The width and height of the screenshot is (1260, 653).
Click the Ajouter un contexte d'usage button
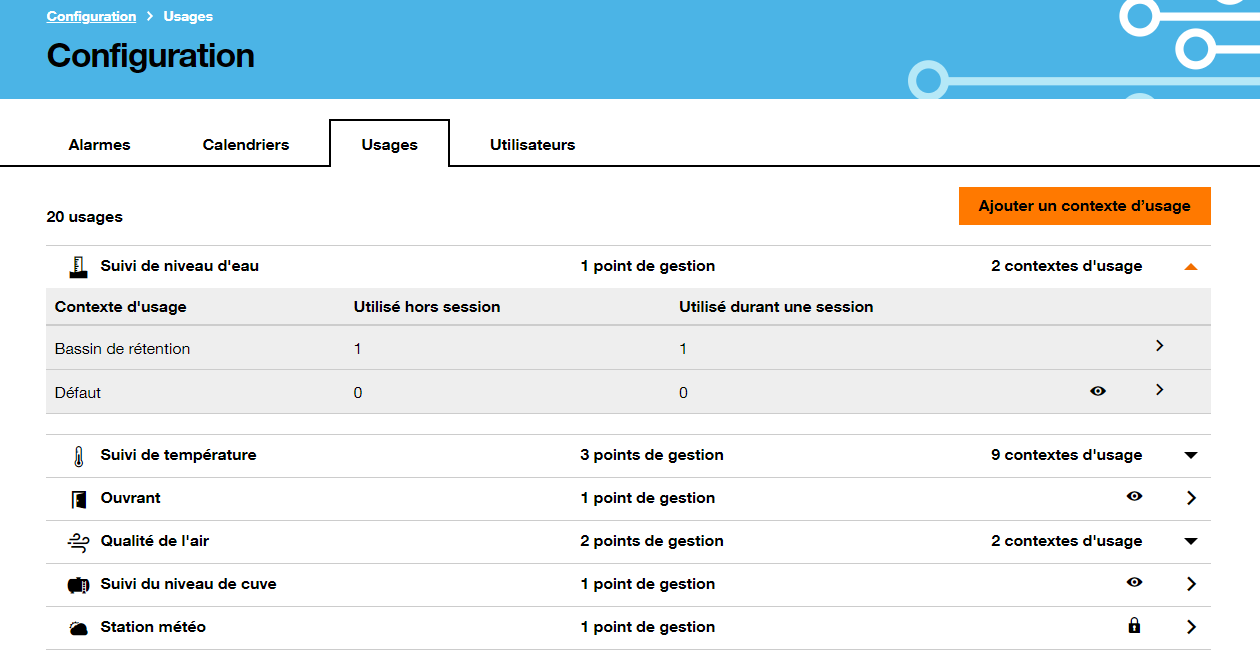[1084, 206]
